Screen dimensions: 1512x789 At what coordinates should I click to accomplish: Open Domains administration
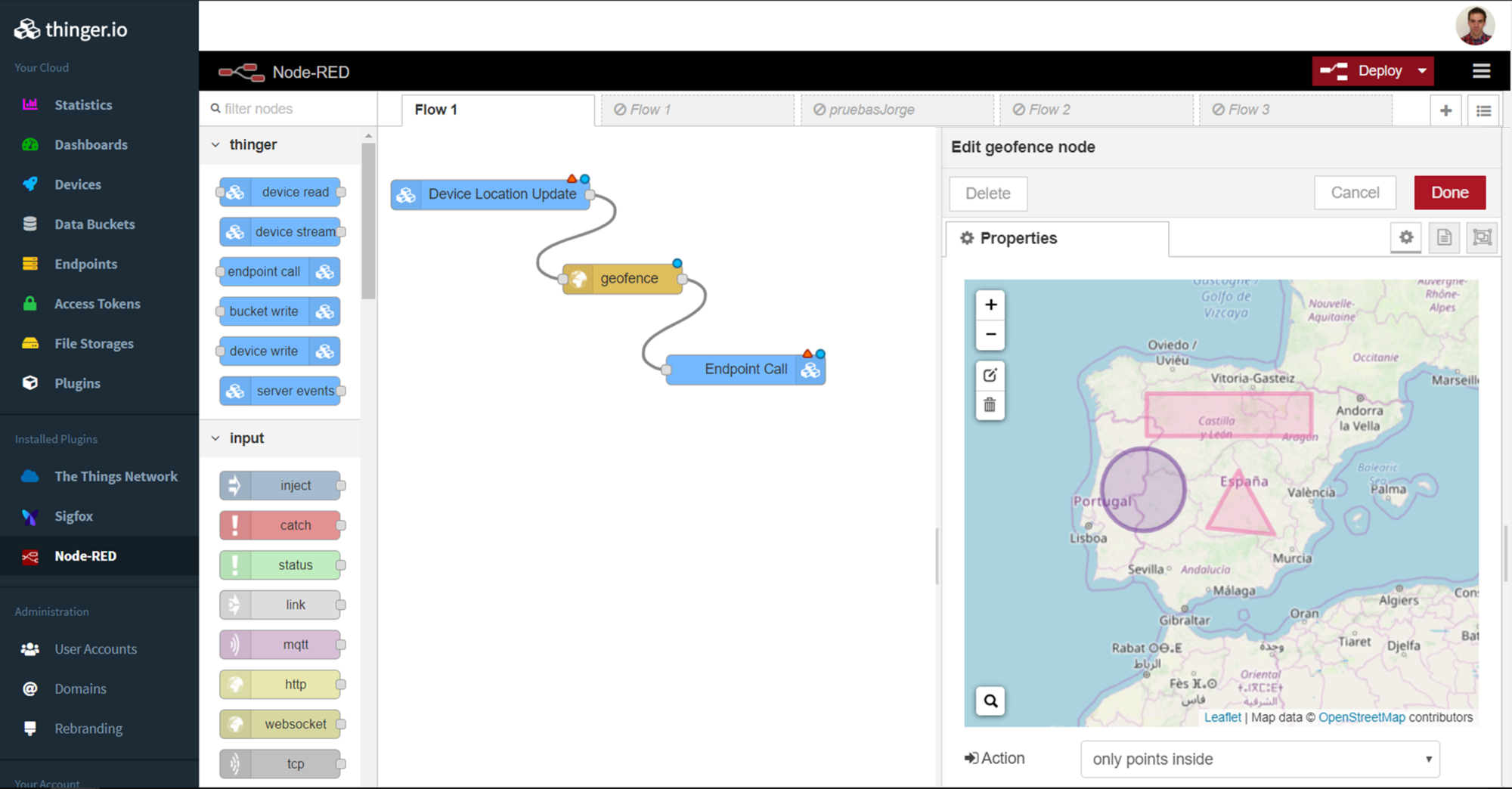pos(80,688)
